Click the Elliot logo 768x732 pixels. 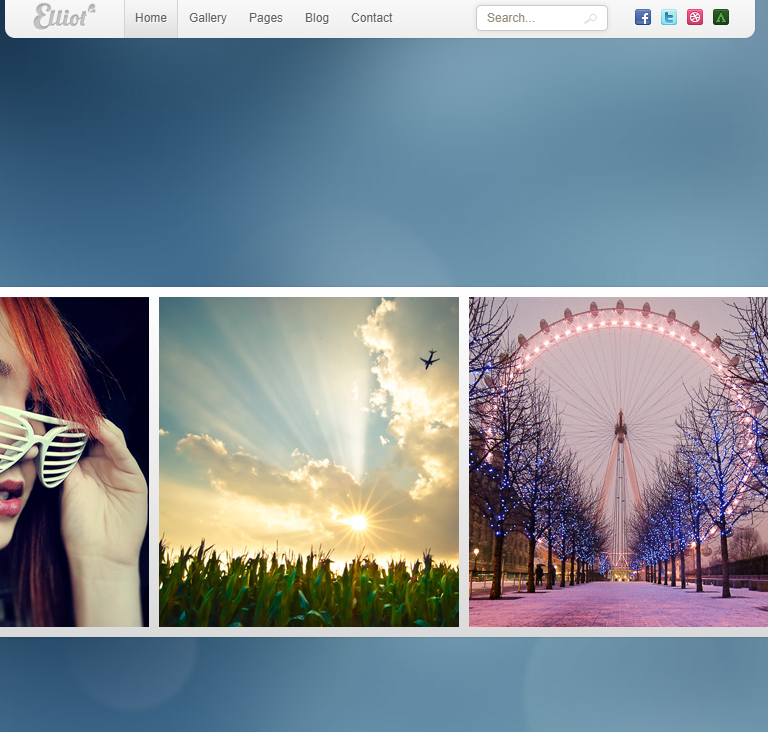tap(64, 17)
